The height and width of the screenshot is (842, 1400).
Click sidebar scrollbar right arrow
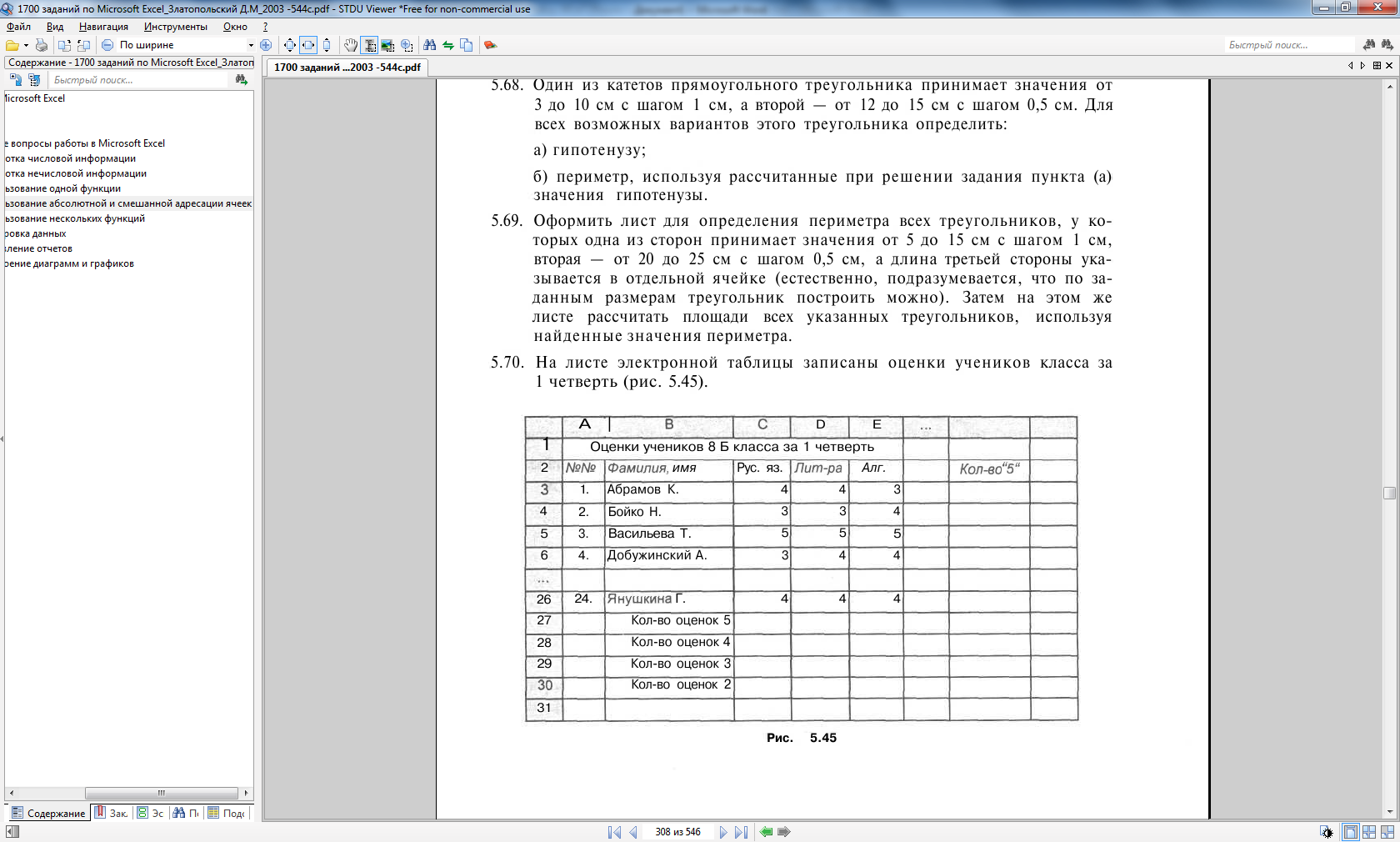(246, 793)
